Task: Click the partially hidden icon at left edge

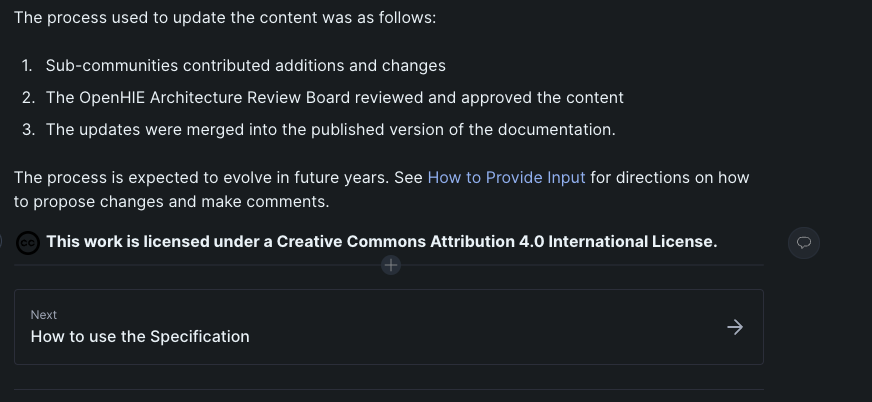Action: point(1,241)
